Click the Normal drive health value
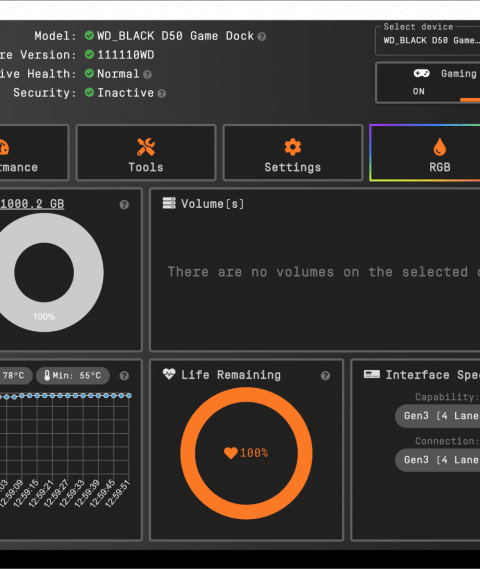 118,74
